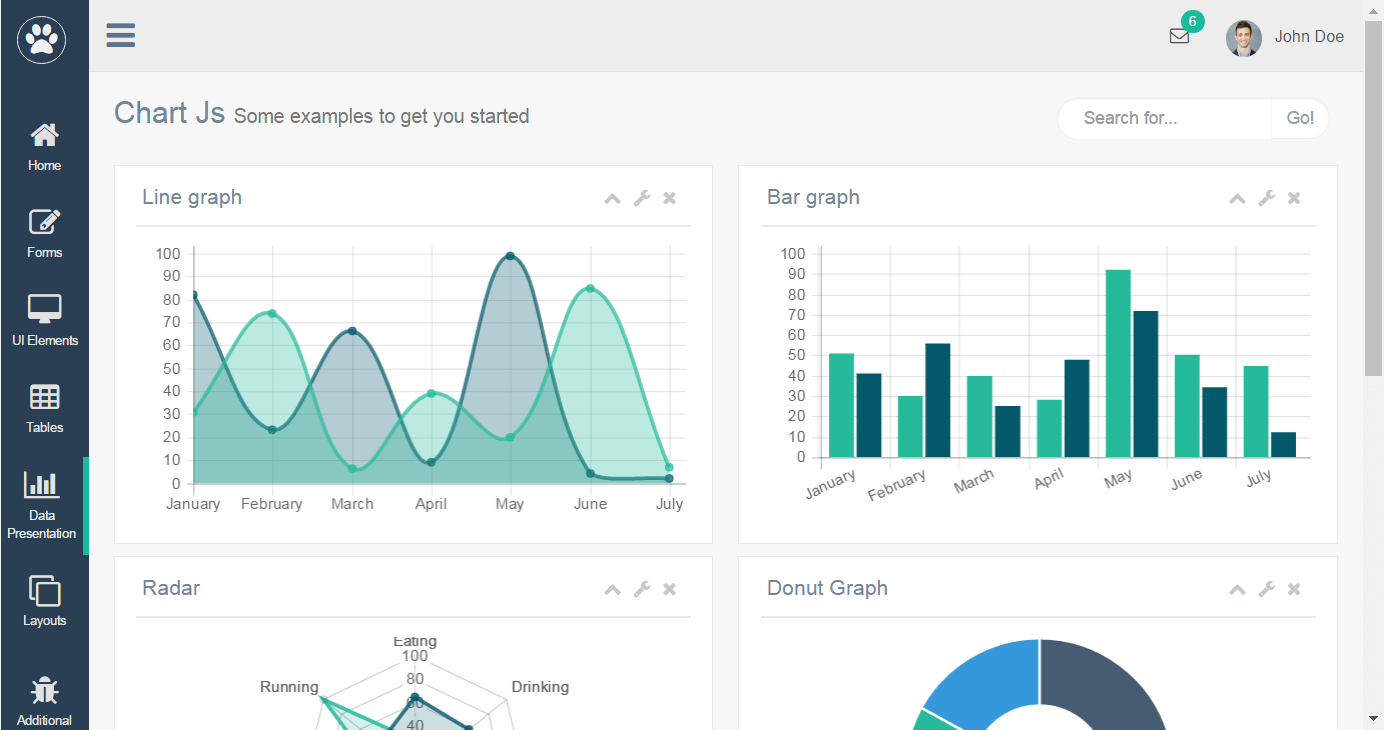This screenshot has height=730, width=1384.
Task: Collapse the Radar panel
Action: coord(612,589)
